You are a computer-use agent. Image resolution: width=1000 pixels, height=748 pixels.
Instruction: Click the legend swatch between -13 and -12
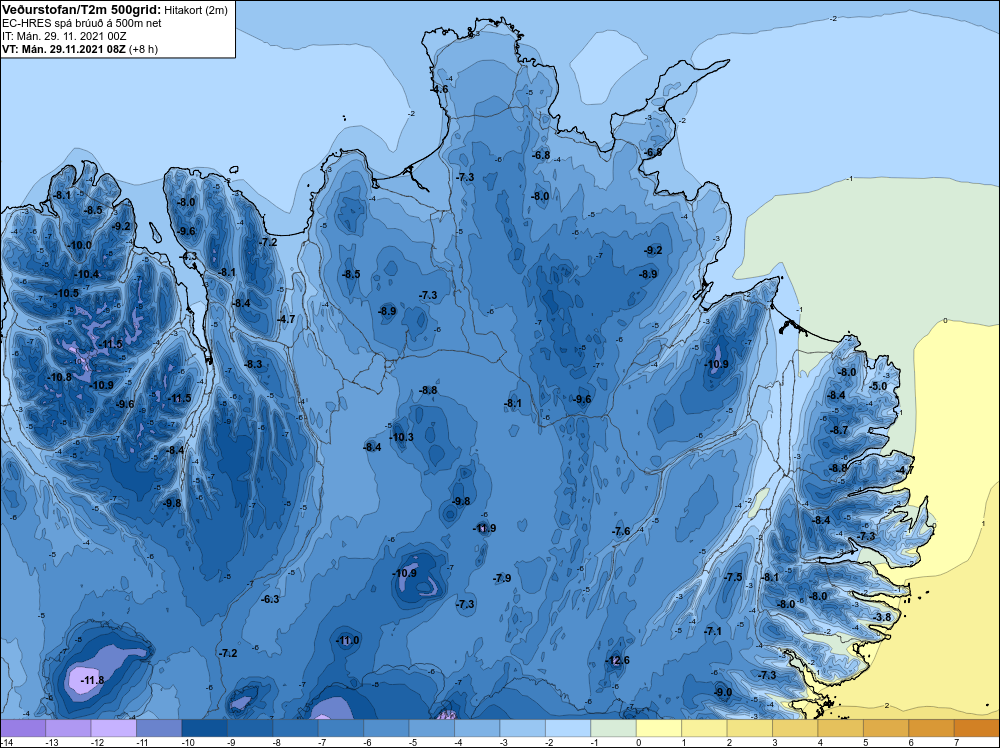click(x=68, y=728)
